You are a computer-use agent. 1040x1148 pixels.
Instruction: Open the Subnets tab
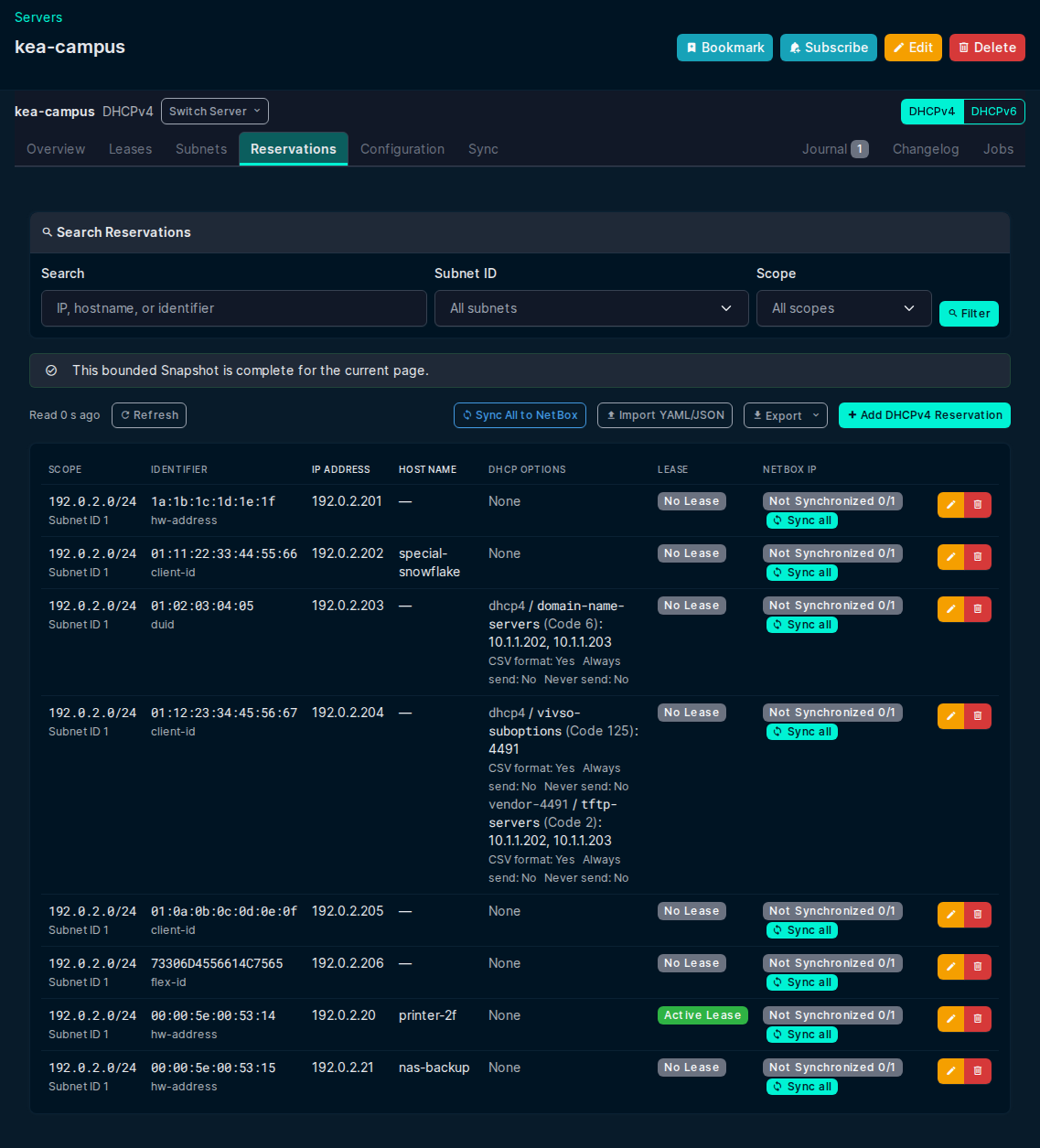coord(201,149)
